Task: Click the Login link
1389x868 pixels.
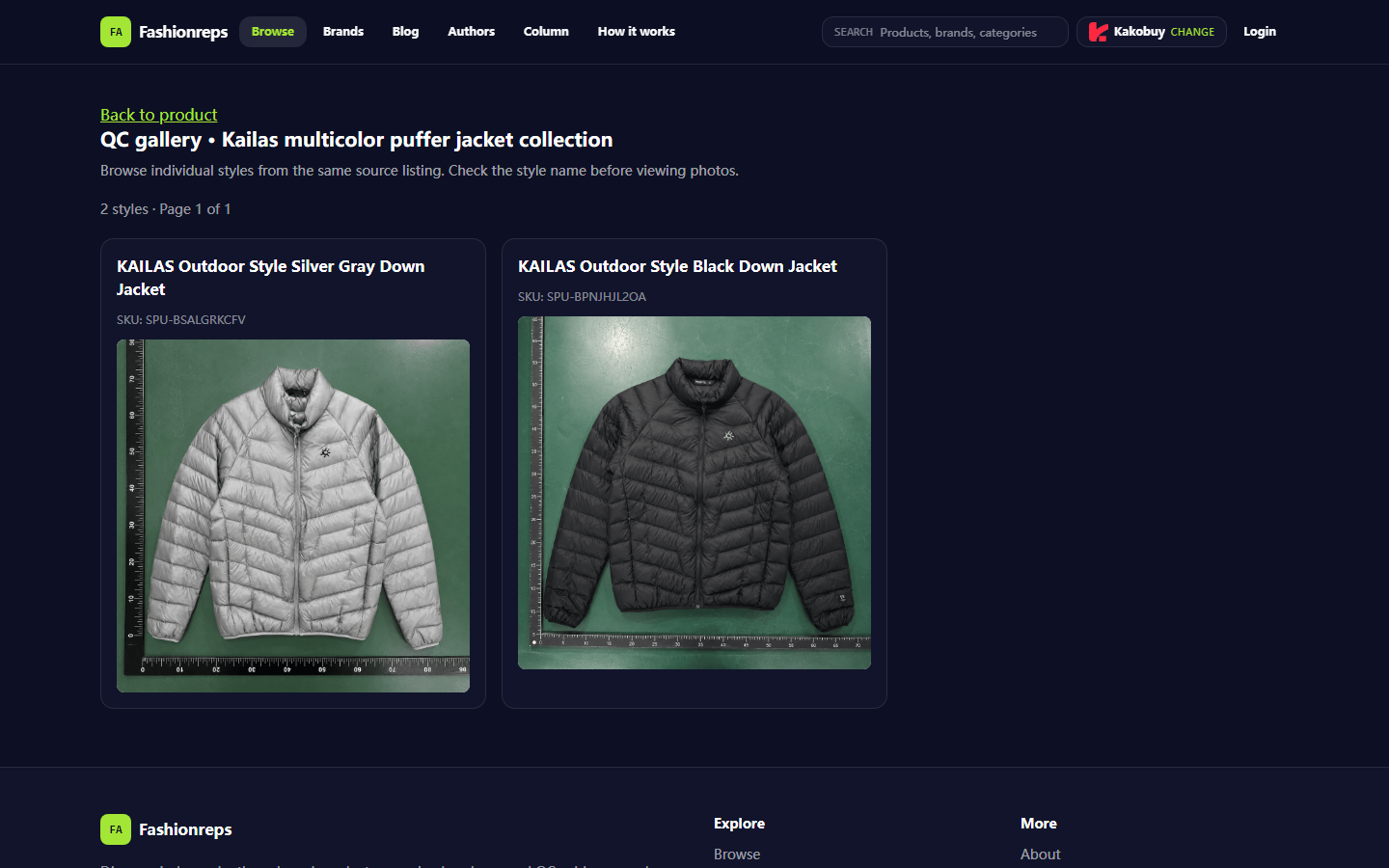Action: [1260, 32]
